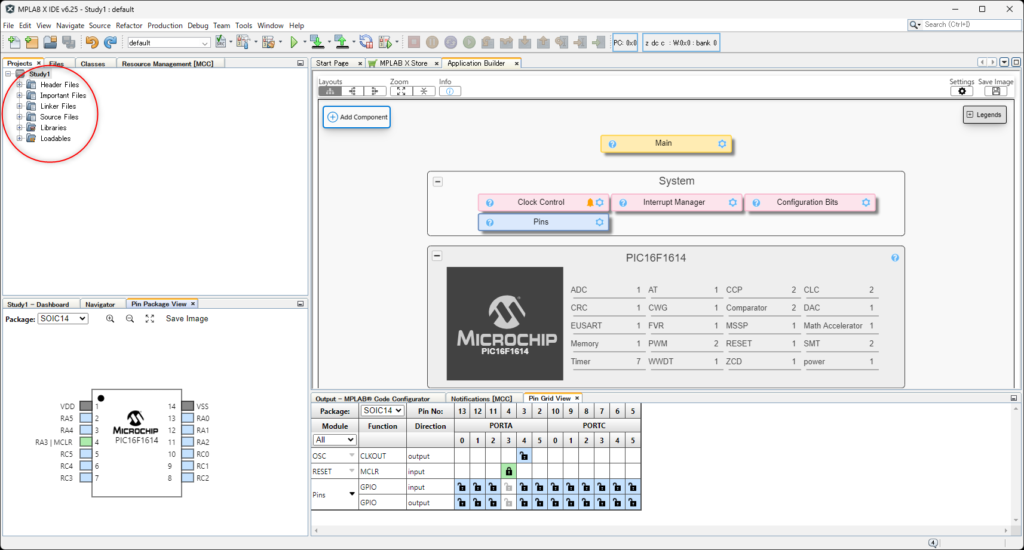
Task: Toggle GPIO input lock for PORTA 0
Action: 461,487
